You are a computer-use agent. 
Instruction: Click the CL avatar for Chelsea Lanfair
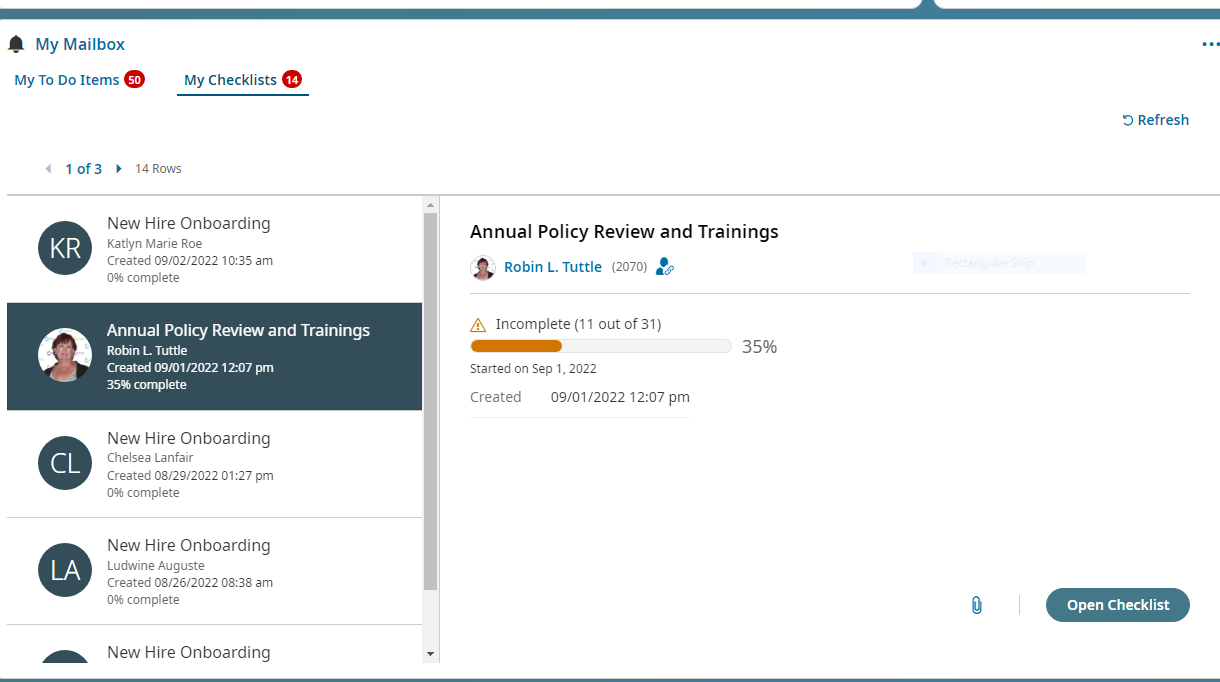pos(65,463)
